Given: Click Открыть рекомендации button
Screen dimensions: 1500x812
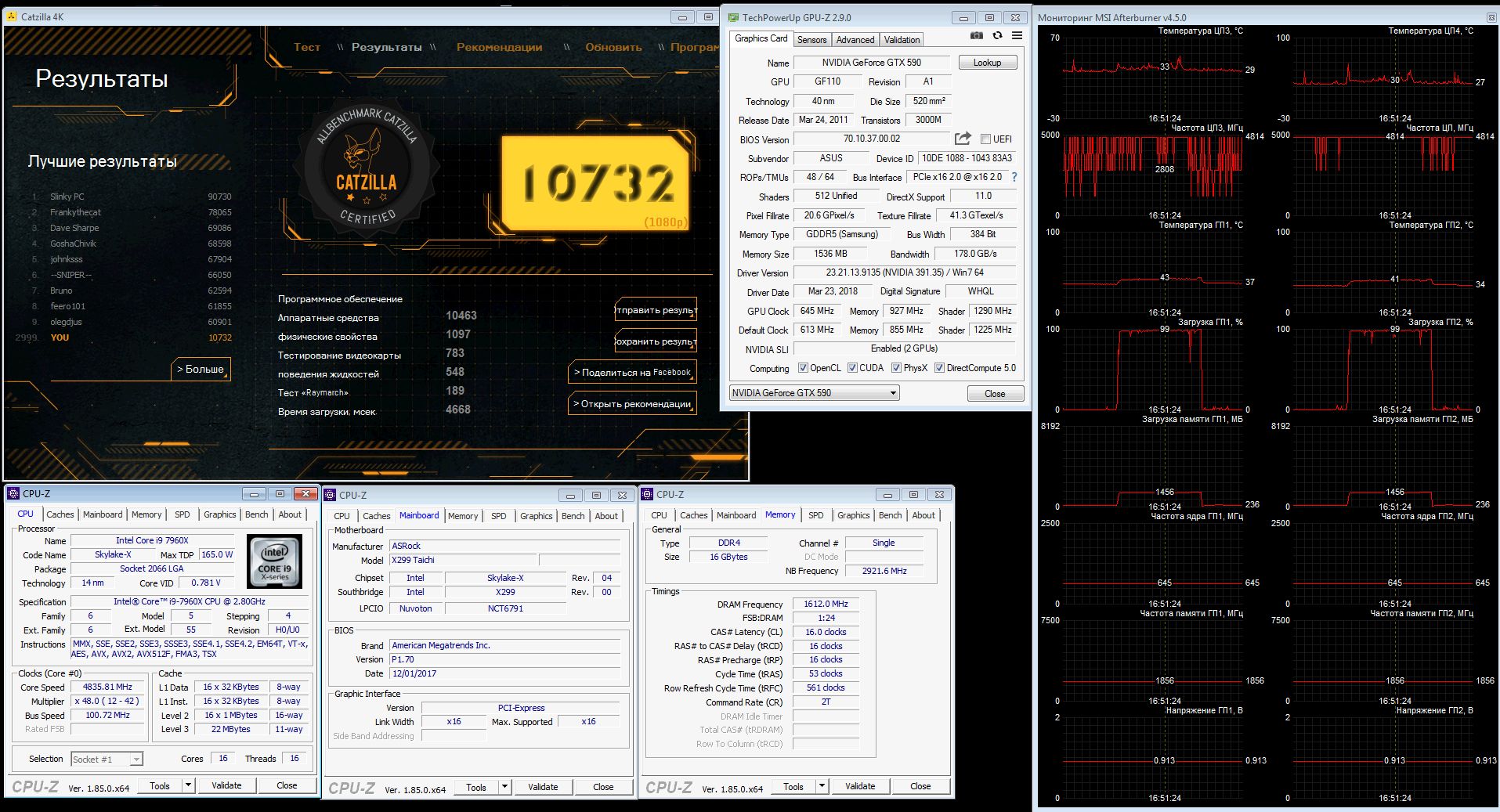Looking at the screenshot, I should point(632,404).
